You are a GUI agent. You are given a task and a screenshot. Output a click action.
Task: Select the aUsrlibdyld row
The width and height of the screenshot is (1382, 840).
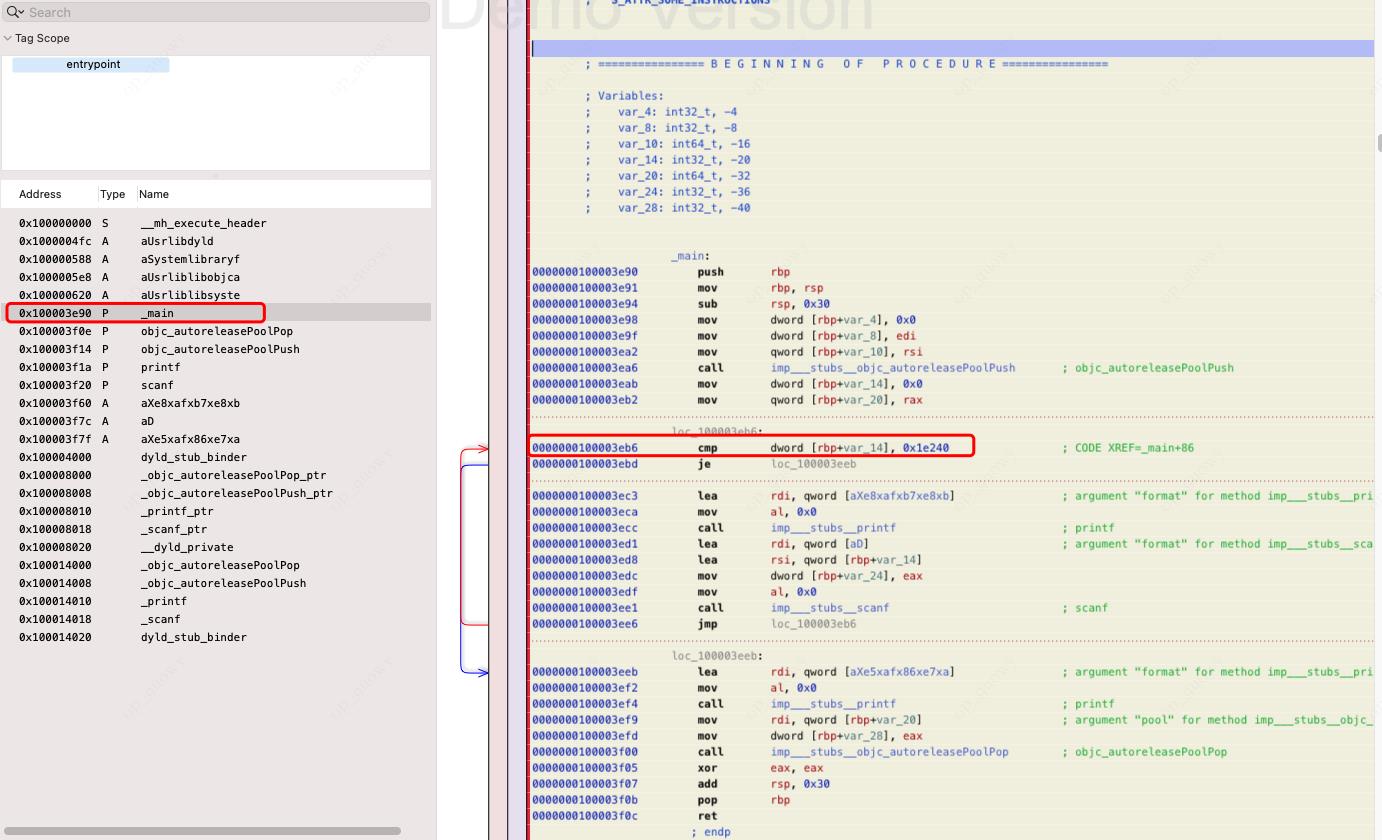pos(216,241)
